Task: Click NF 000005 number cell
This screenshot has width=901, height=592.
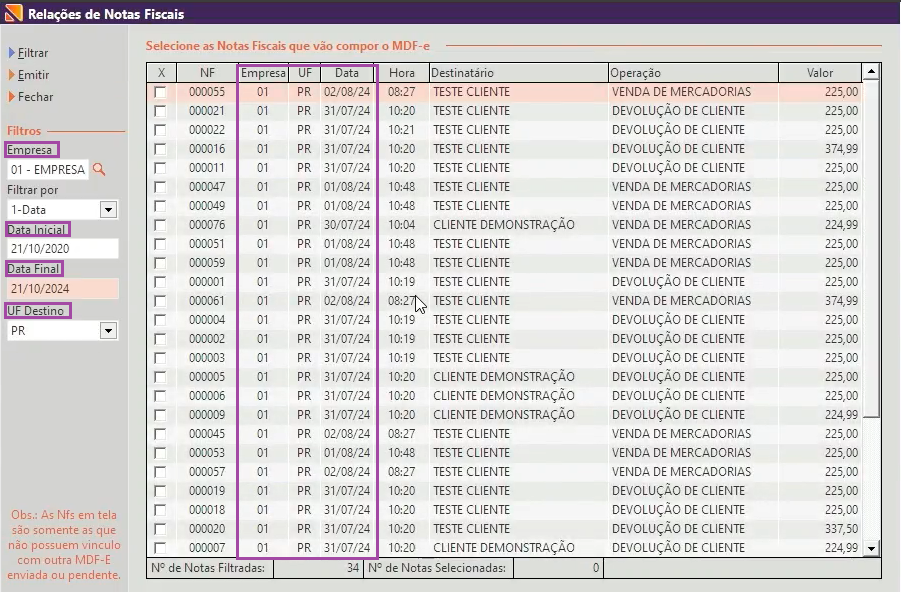Action: tap(207, 377)
